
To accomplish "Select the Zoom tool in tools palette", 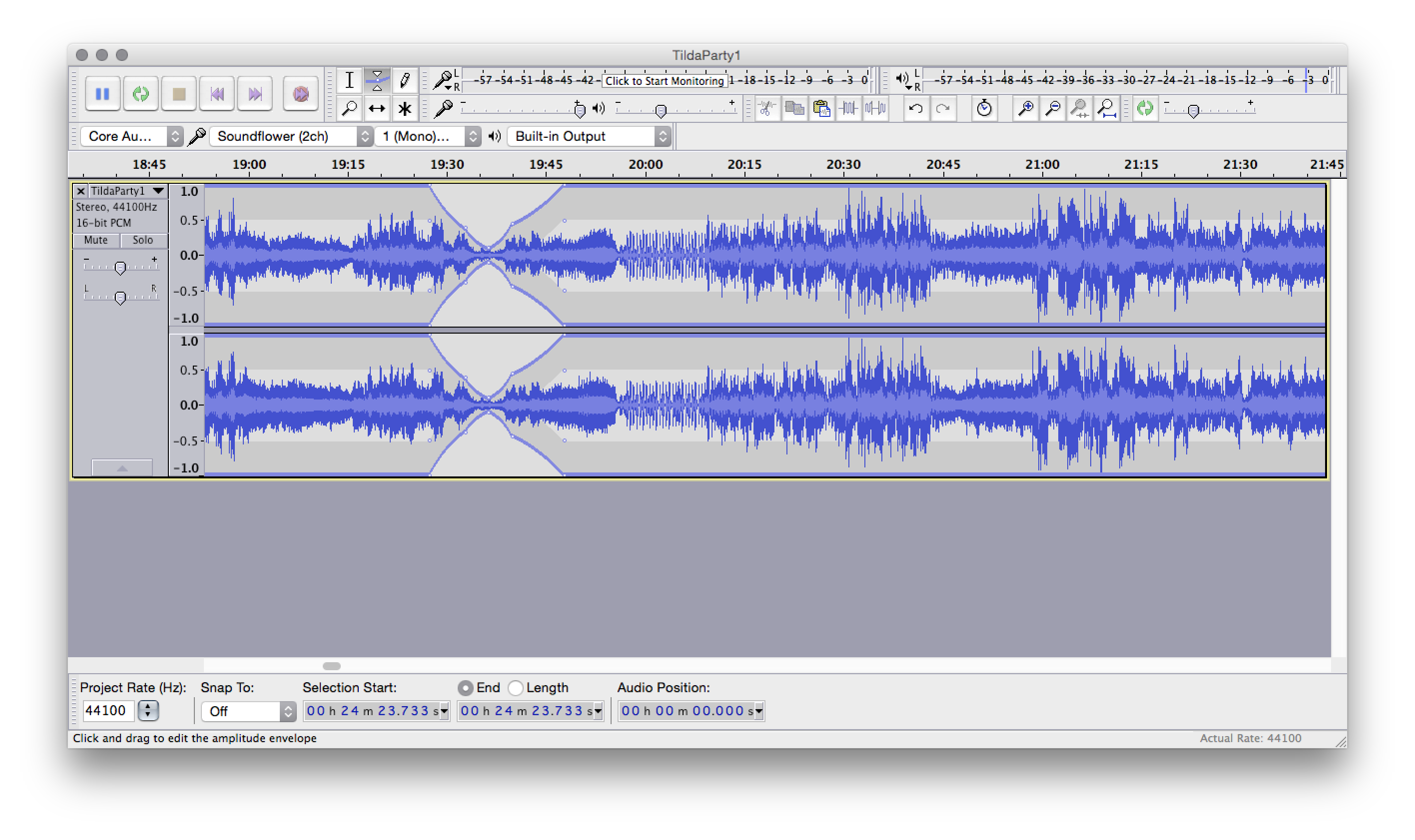I will 349,108.
